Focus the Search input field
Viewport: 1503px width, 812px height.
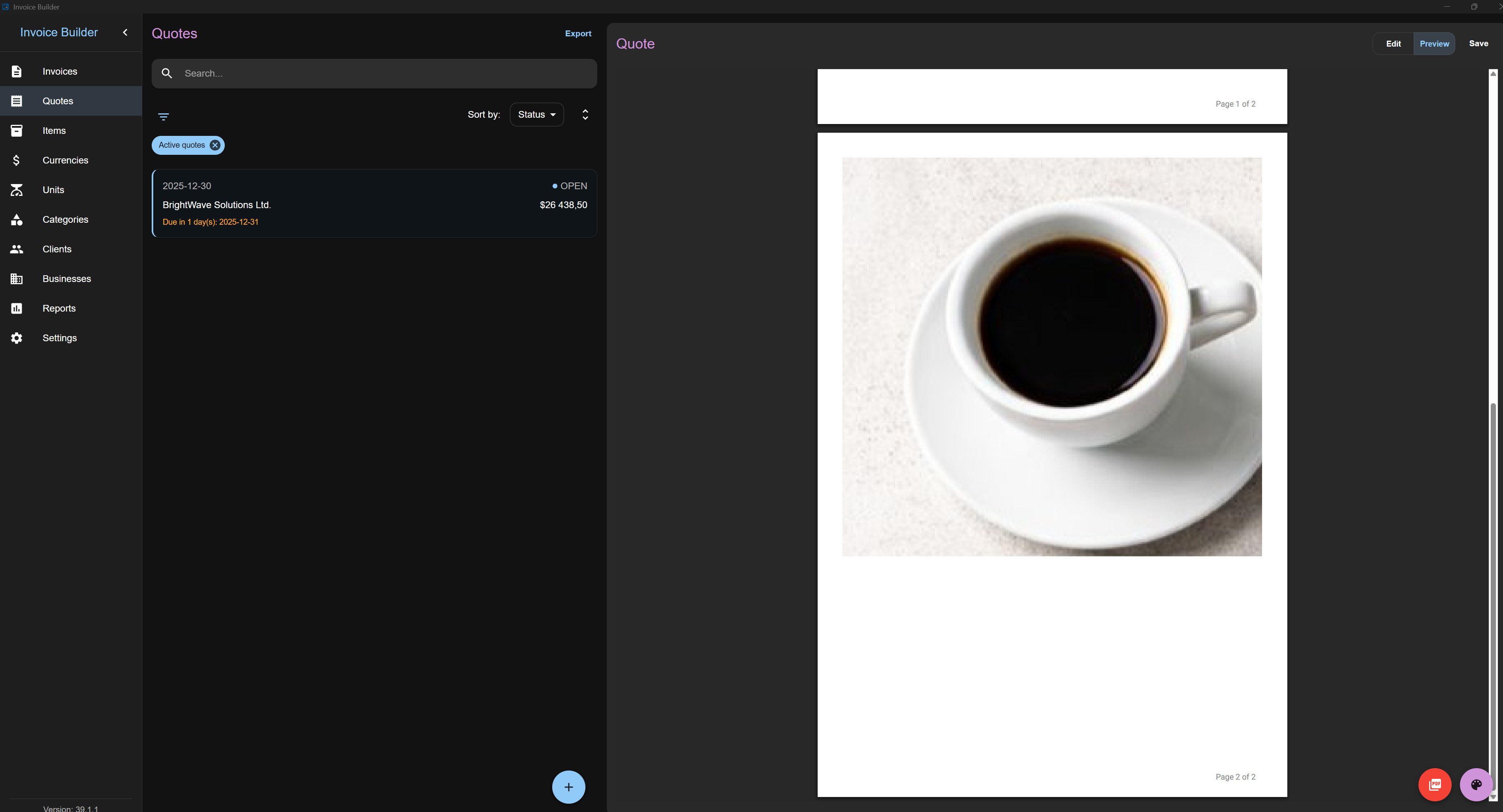tap(374, 73)
